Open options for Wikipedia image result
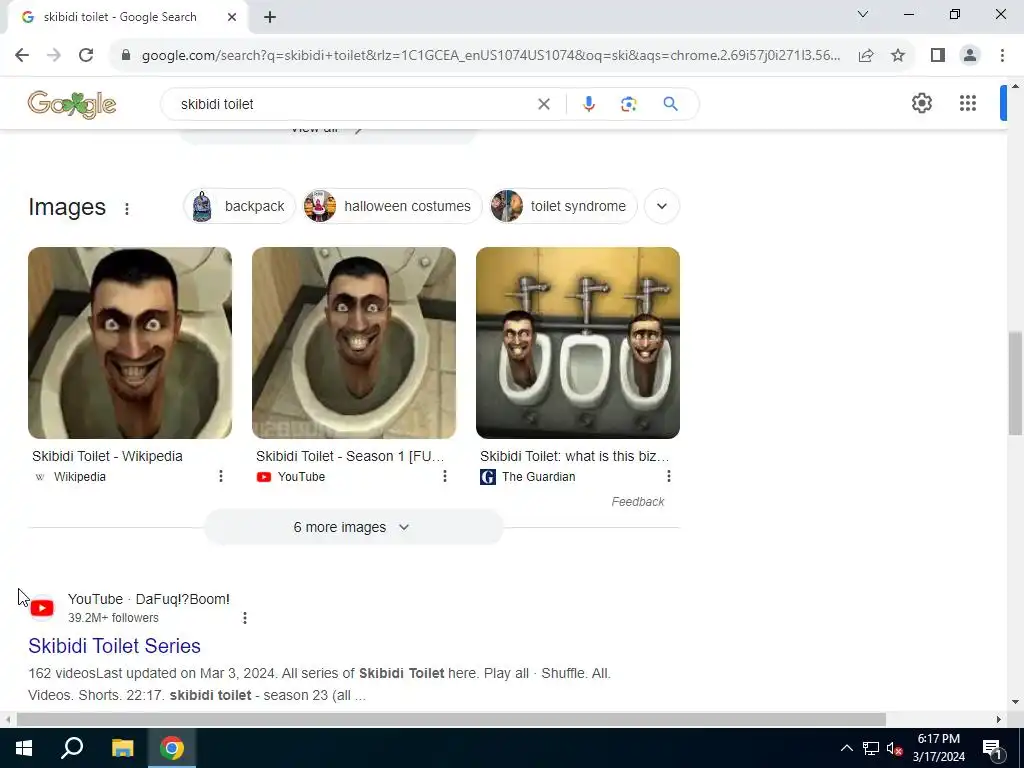This screenshot has width=1024, height=768. 221,476
